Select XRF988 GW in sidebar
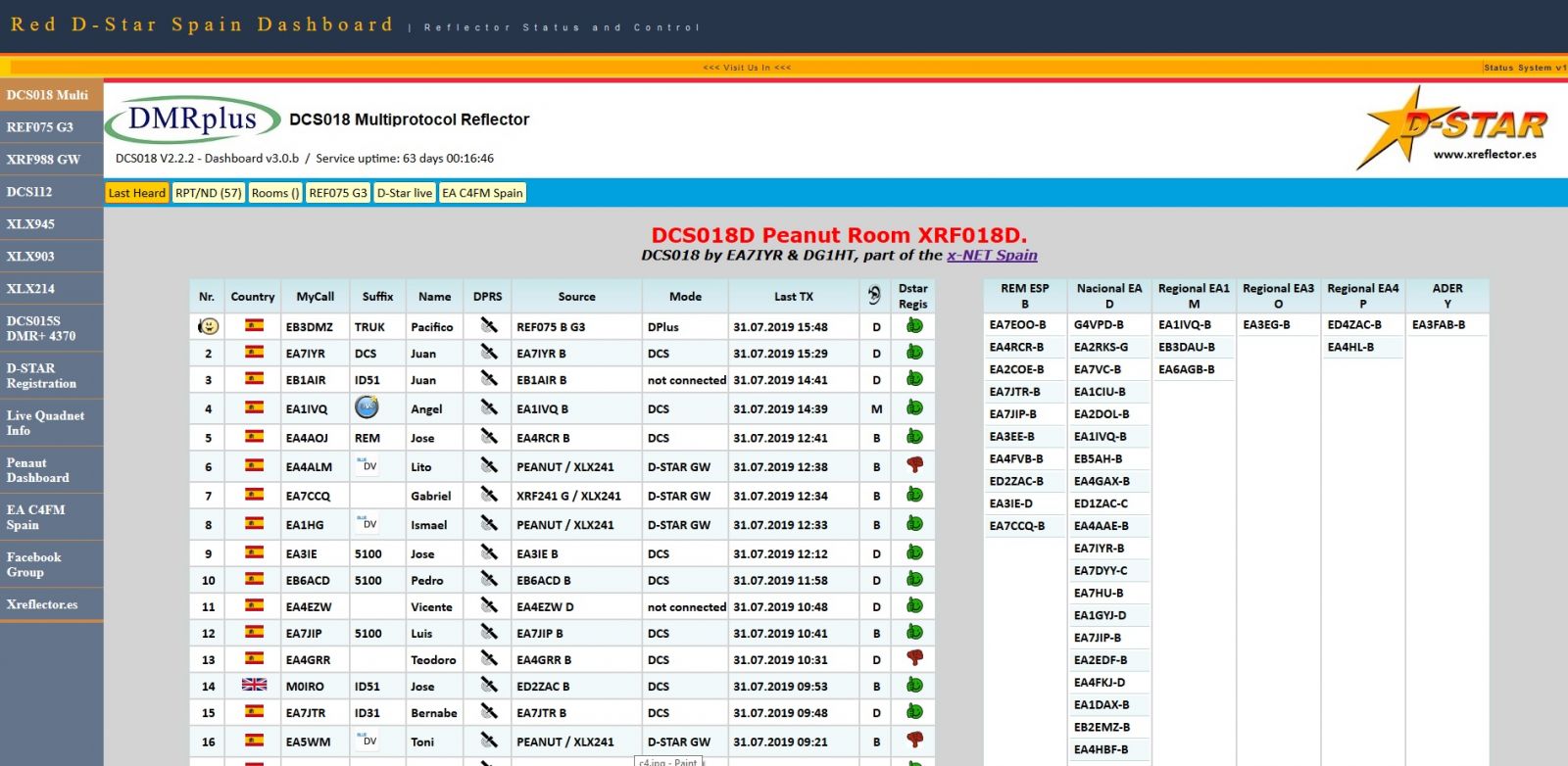 (x=51, y=160)
